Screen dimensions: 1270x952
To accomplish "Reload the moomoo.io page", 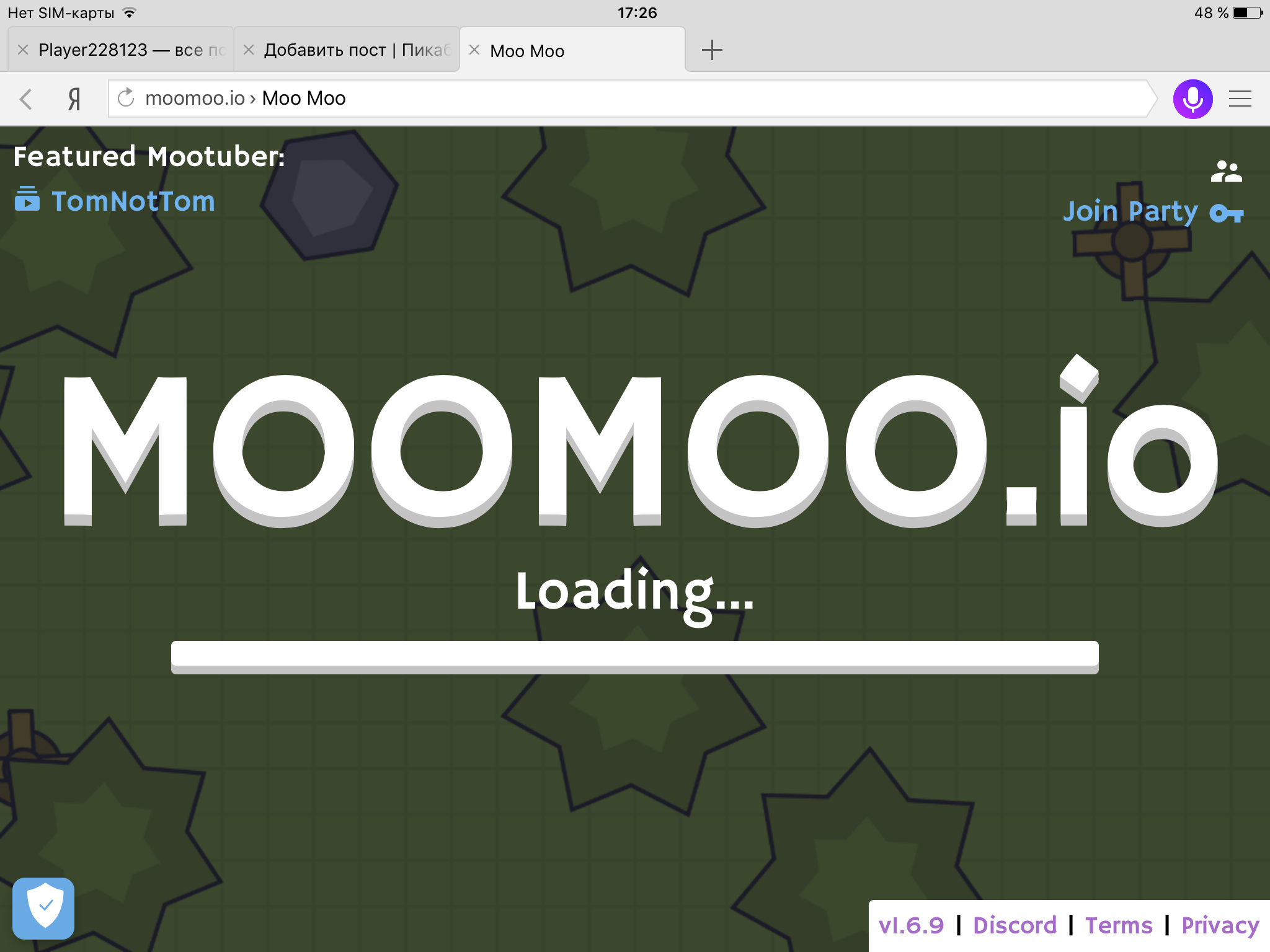I will coord(126,98).
